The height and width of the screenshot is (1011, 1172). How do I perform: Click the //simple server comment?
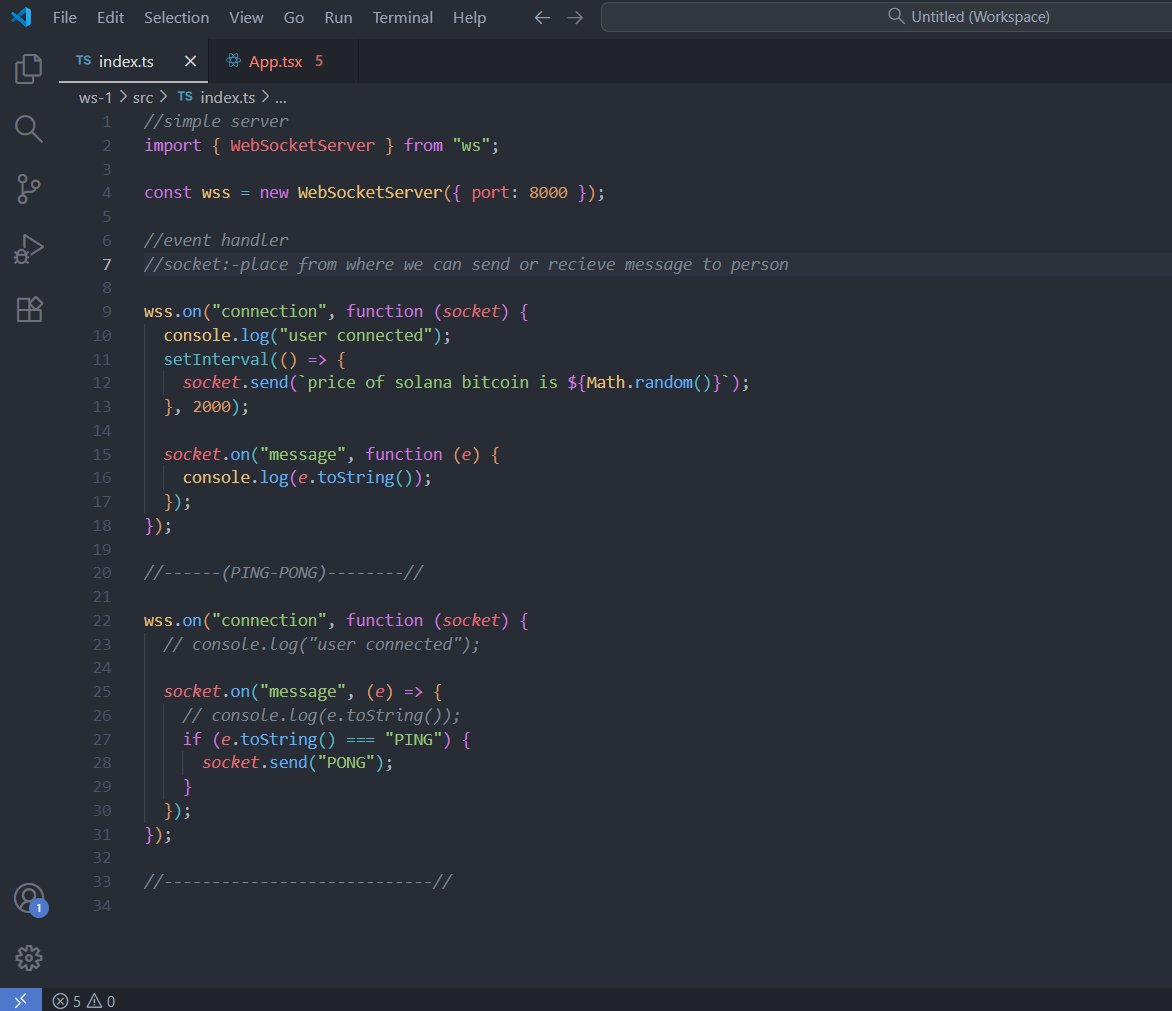[x=215, y=121]
